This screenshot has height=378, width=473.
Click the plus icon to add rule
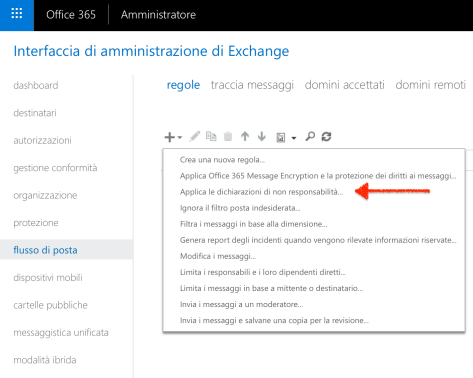pyautogui.click(x=170, y=137)
